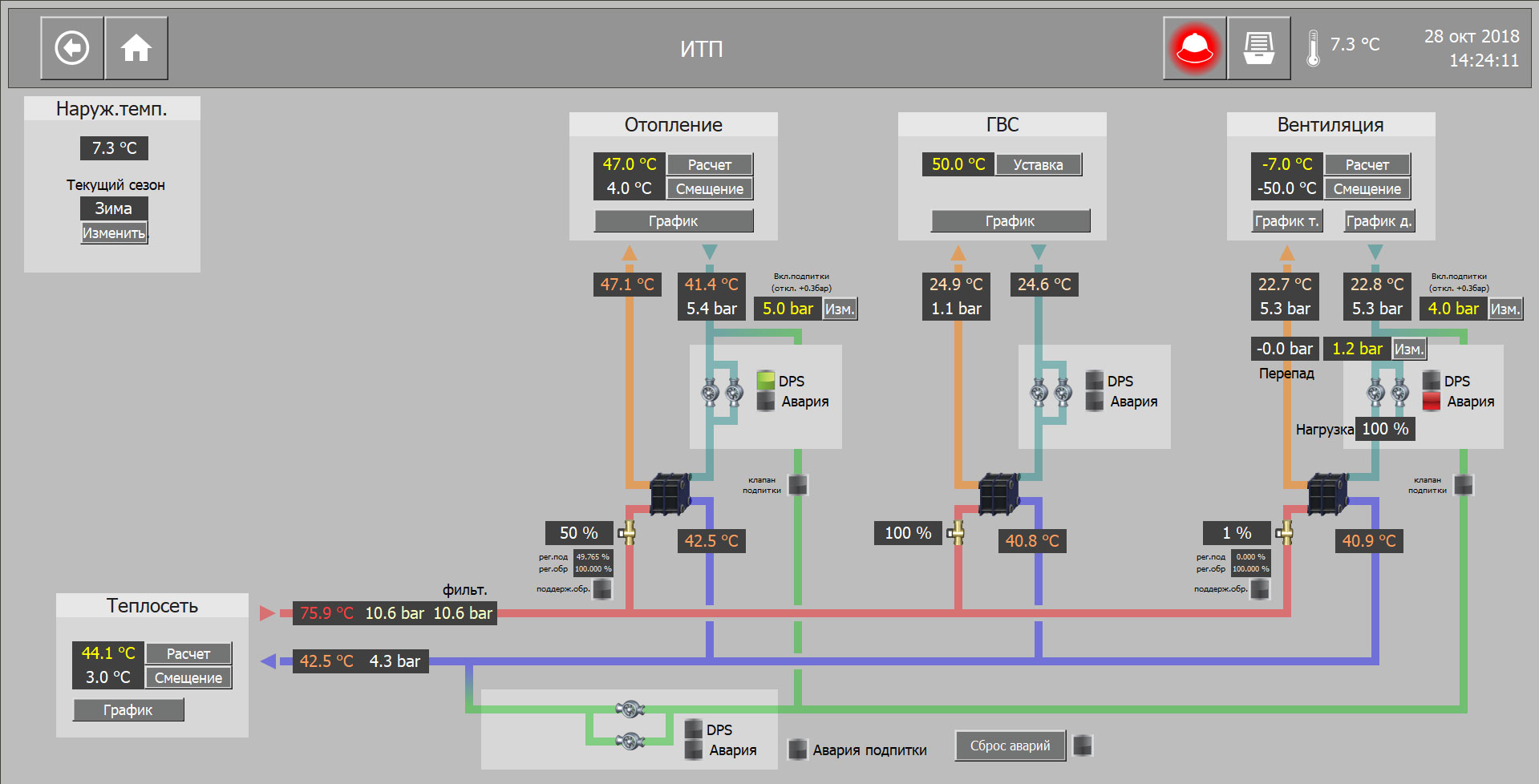Open the event log printer icon
The image size is (1539, 784).
pos(1258,48)
